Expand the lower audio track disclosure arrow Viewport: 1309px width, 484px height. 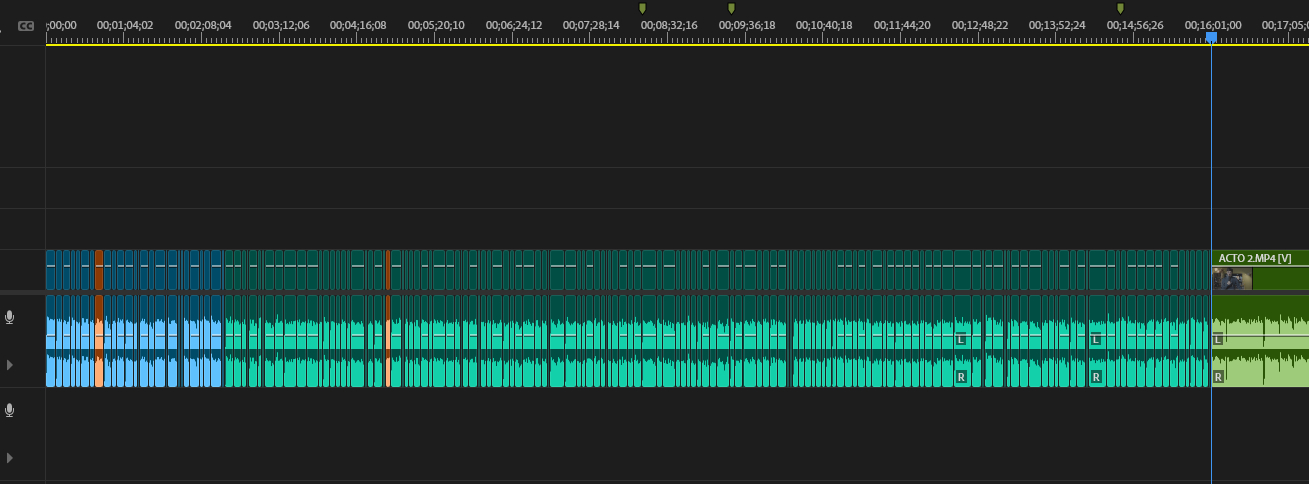10,457
